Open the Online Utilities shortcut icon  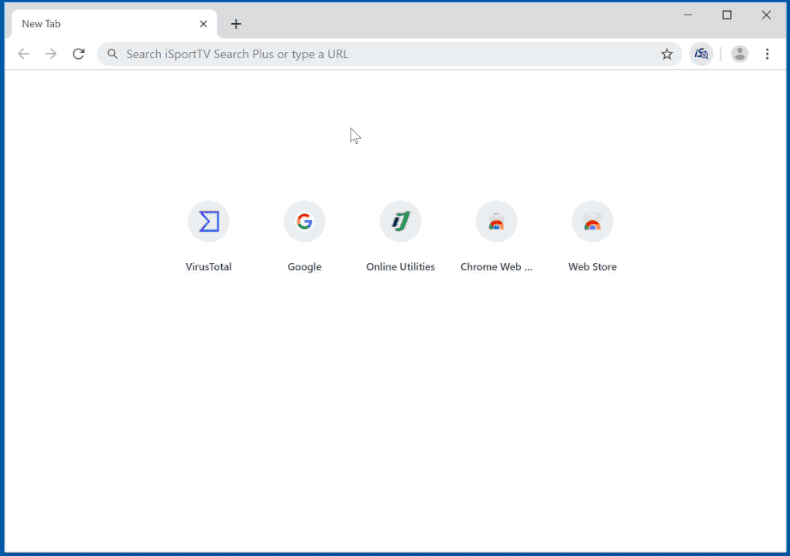click(401, 222)
